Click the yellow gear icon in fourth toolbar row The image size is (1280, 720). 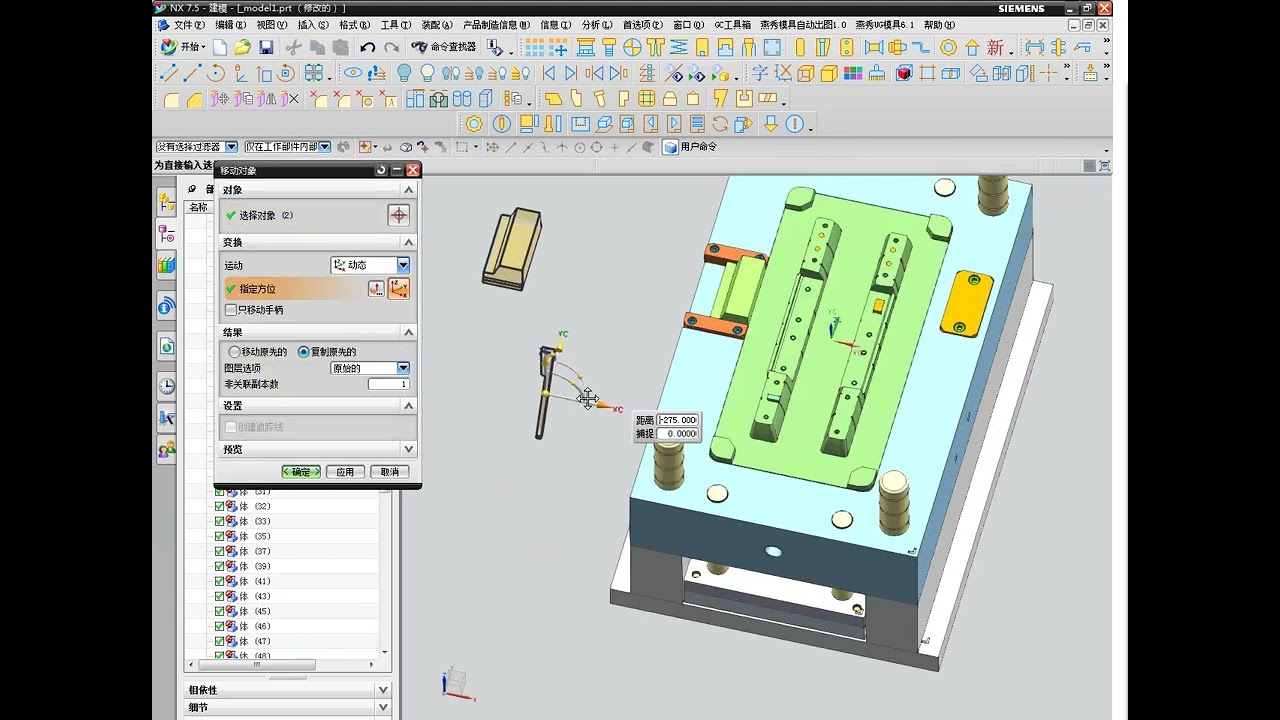[x=474, y=124]
